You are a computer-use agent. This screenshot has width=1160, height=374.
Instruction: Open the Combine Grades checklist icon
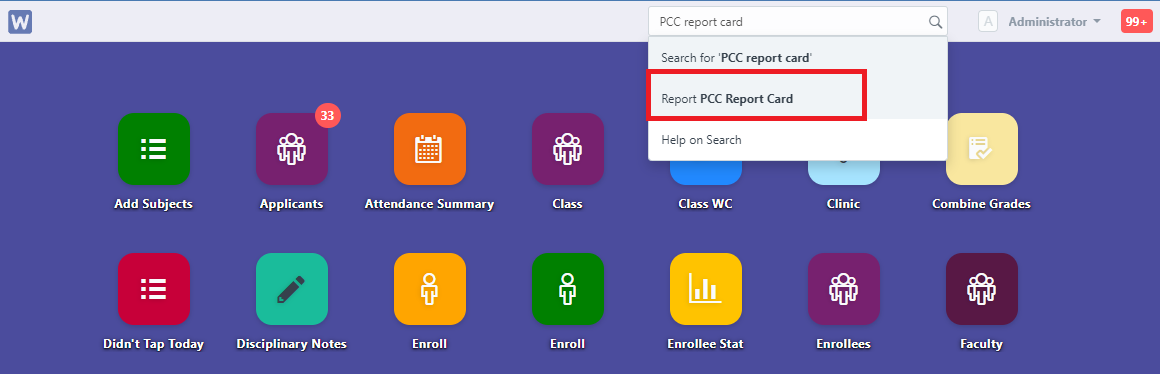click(982, 149)
